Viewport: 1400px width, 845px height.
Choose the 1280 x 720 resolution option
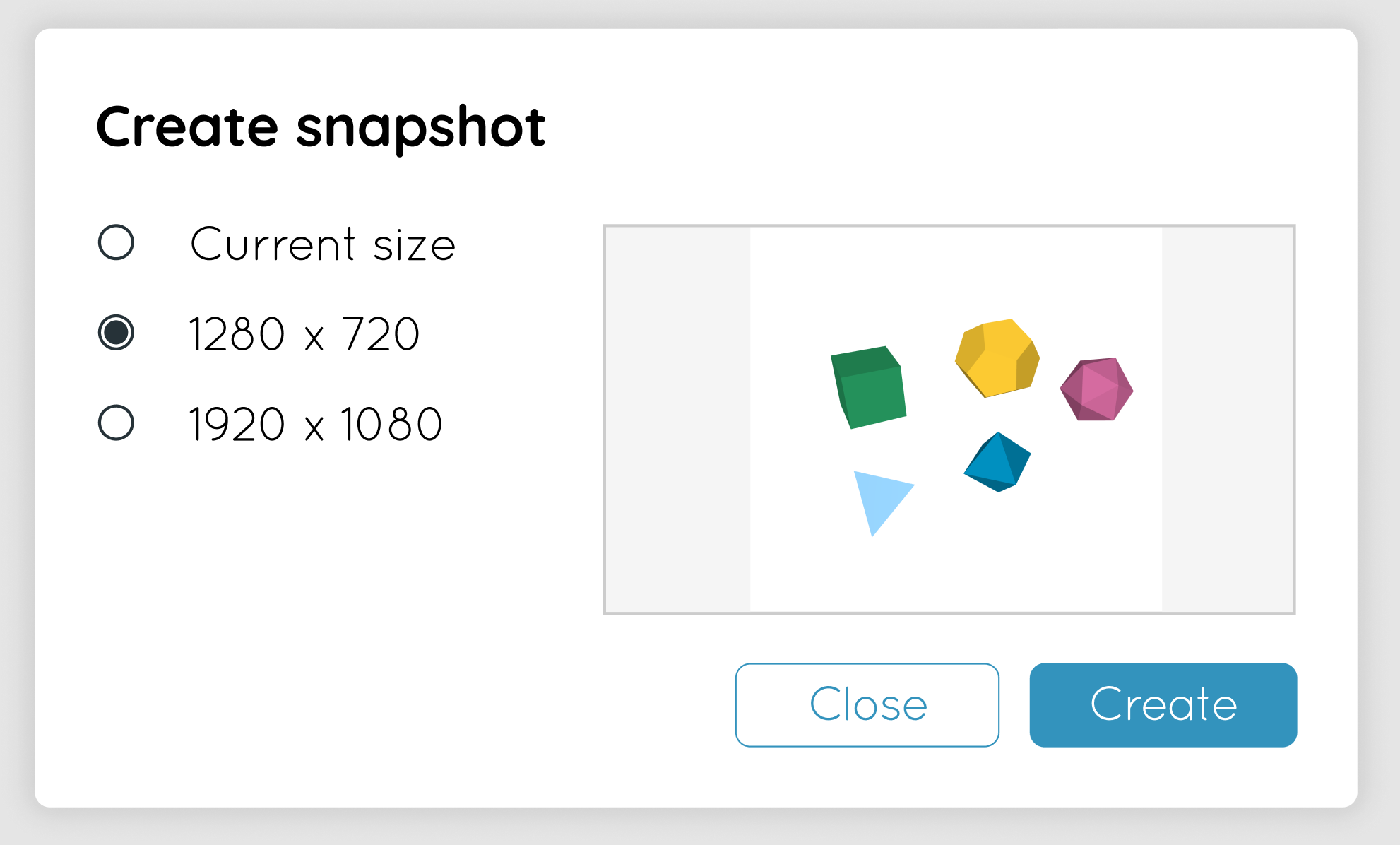click(117, 332)
